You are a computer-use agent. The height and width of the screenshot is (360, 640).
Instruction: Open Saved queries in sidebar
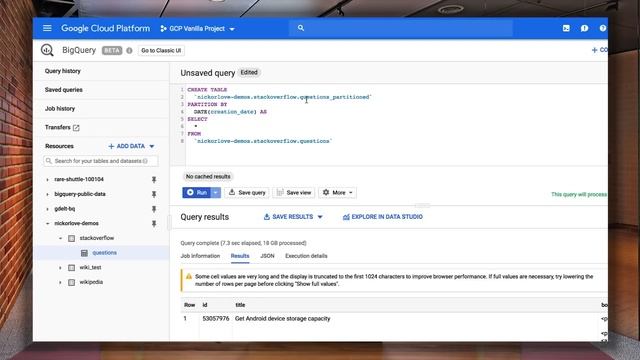click(64, 90)
